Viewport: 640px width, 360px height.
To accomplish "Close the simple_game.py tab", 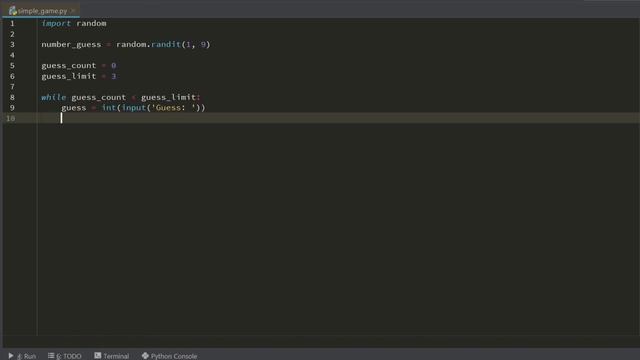I will 73,11.
